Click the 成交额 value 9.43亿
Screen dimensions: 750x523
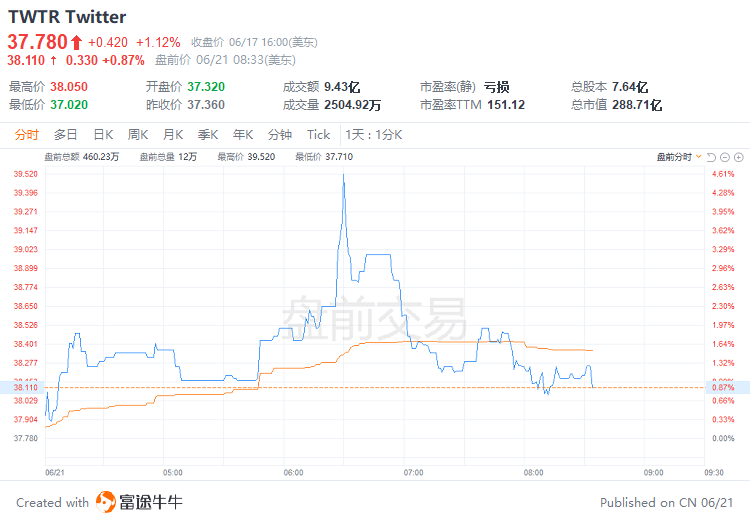342,87
